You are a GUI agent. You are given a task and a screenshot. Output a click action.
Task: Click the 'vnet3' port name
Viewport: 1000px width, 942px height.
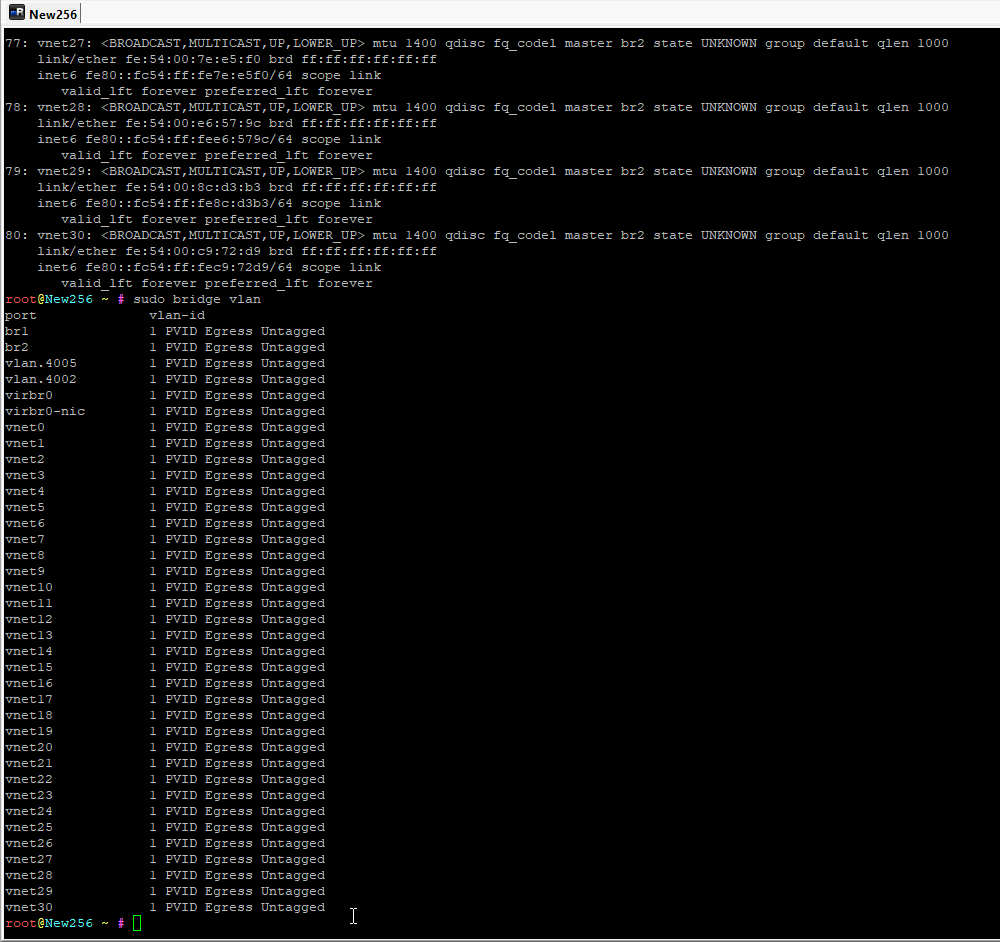[25, 475]
